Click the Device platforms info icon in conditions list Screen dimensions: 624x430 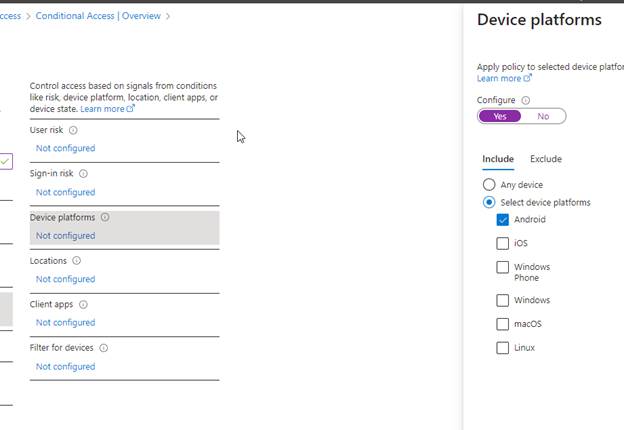[x=105, y=217]
